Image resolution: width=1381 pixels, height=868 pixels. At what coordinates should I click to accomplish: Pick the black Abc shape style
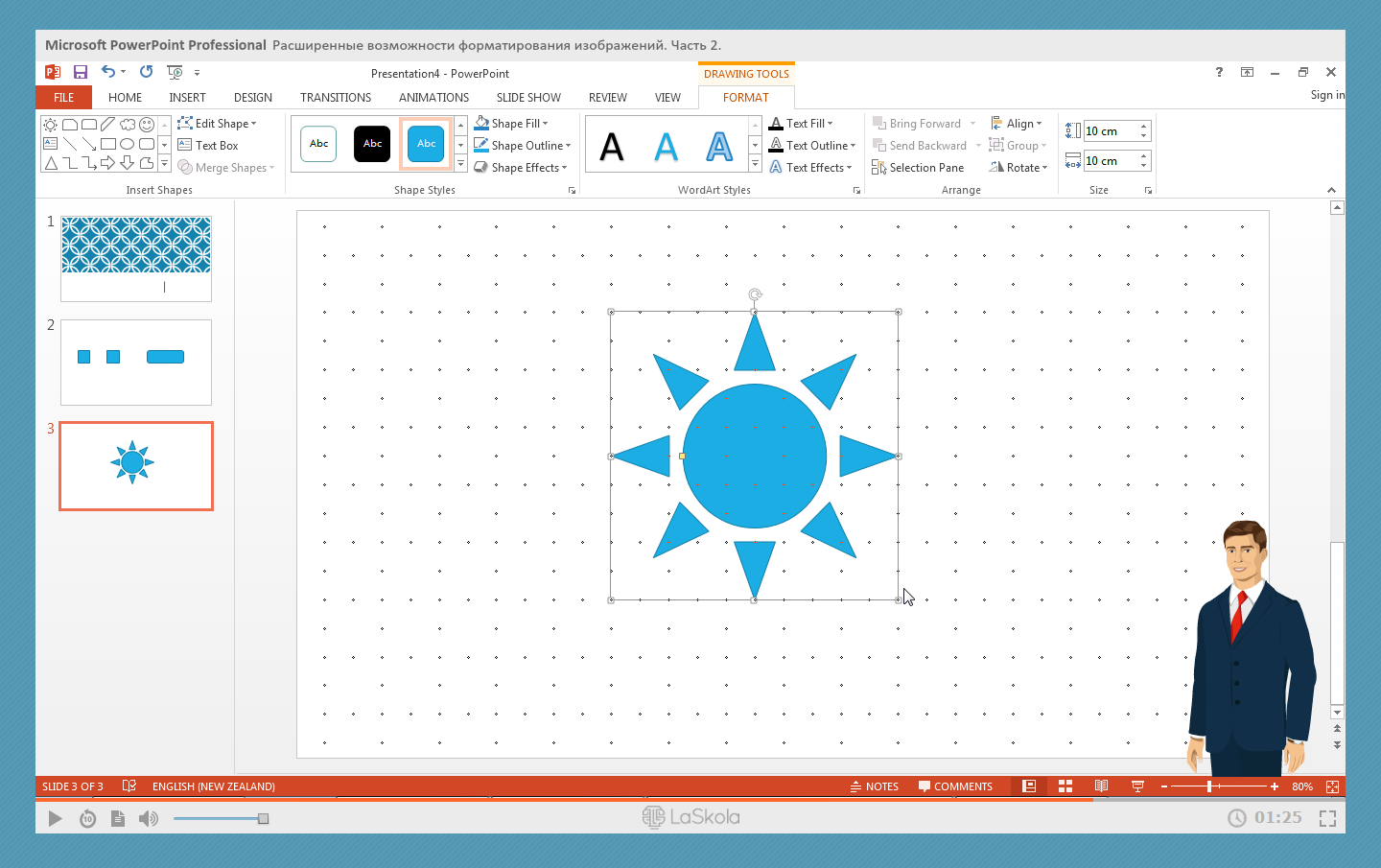[x=372, y=144]
